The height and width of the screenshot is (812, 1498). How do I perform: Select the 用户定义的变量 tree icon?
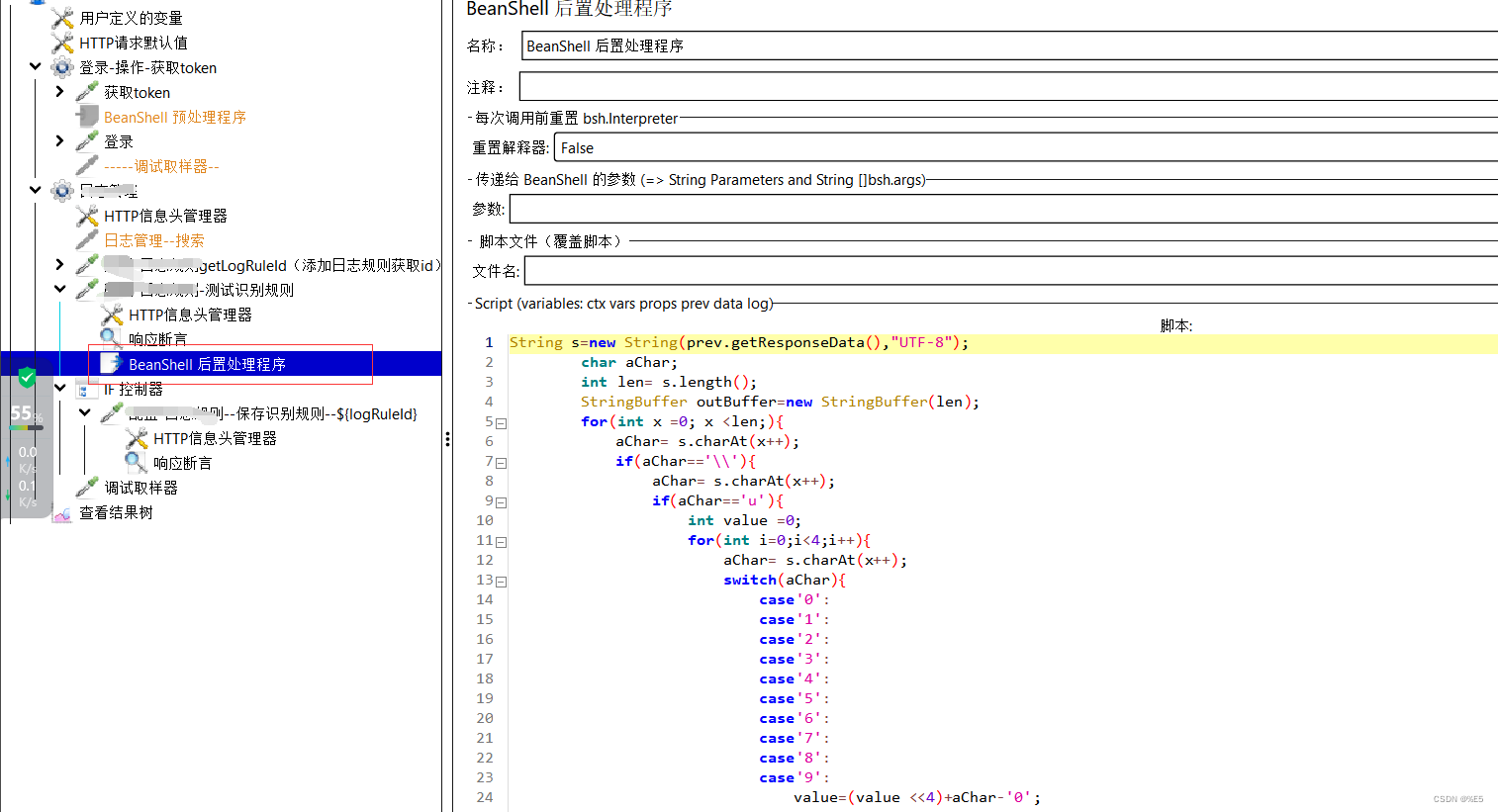tap(62, 18)
